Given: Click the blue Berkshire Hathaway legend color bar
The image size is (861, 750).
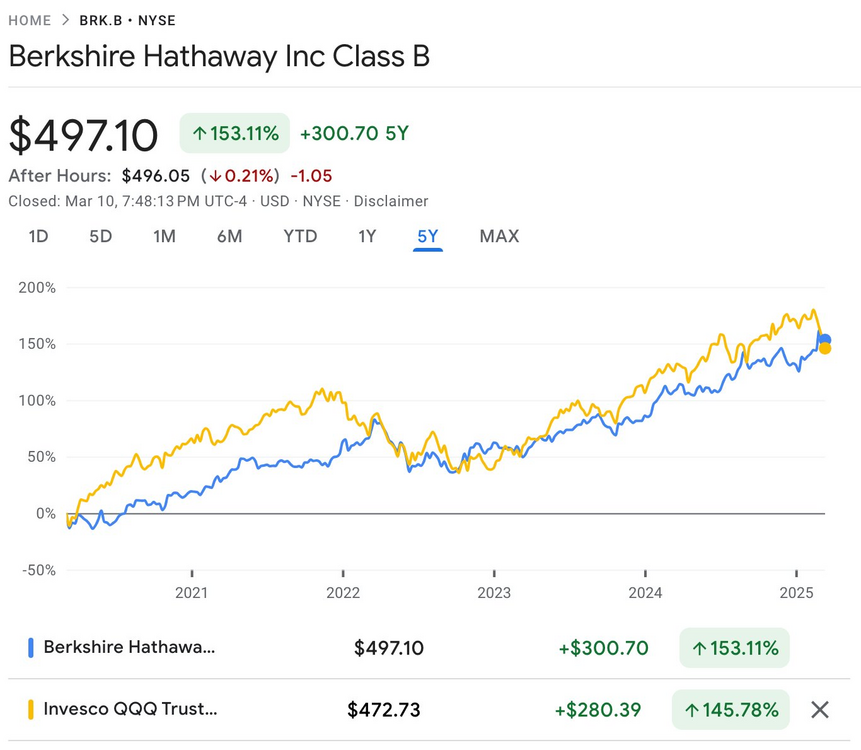Looking at the screenshot, I should 31,647.
